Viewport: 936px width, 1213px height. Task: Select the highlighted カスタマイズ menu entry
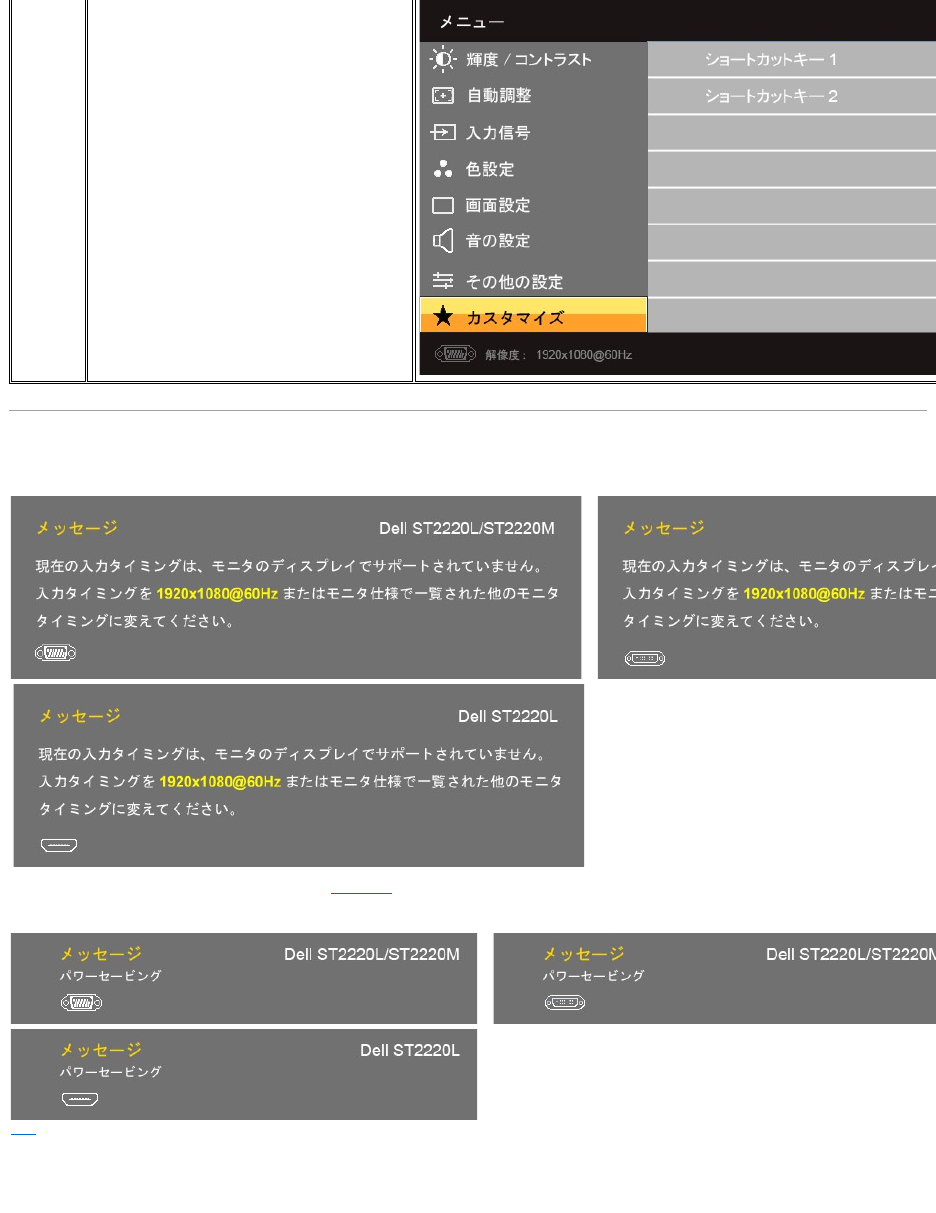(533, 316)
